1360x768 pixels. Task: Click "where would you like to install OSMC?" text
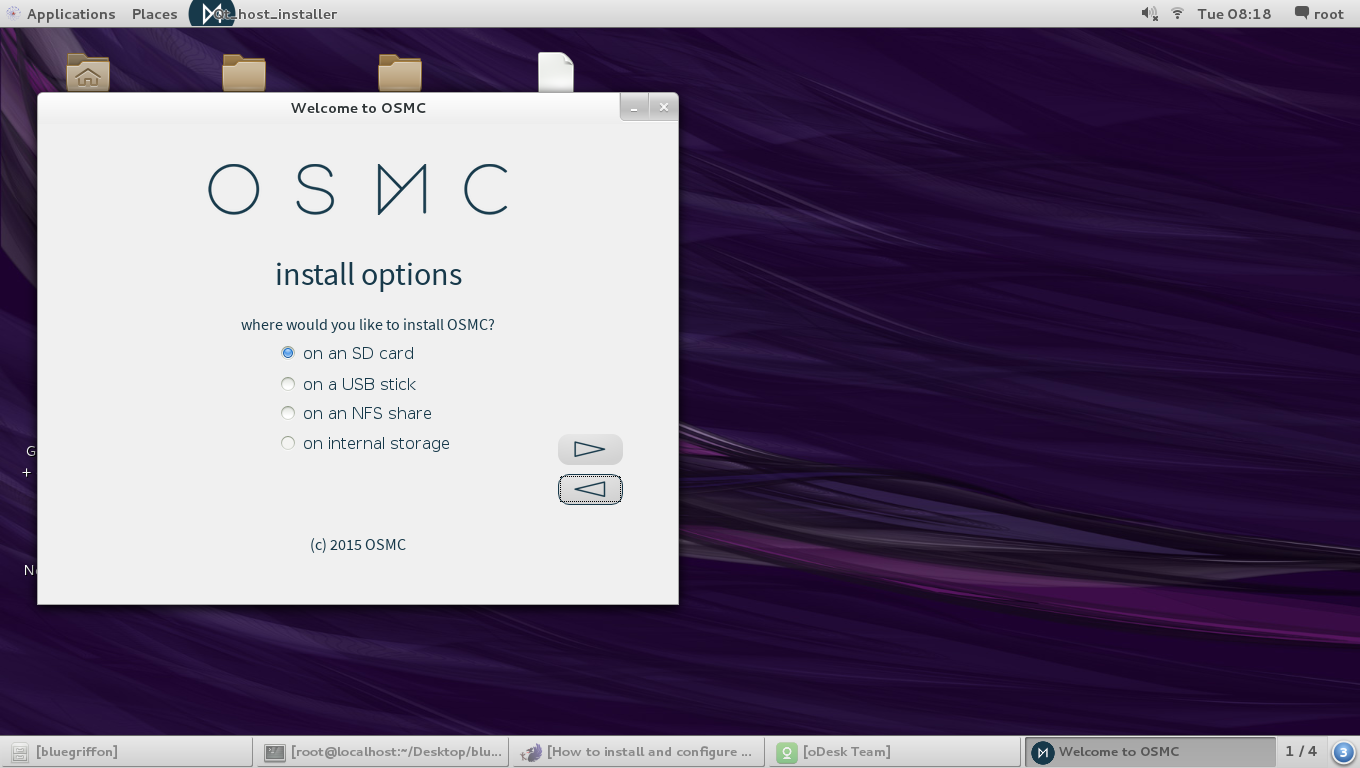pyautogui.click(x=368, y=325)
